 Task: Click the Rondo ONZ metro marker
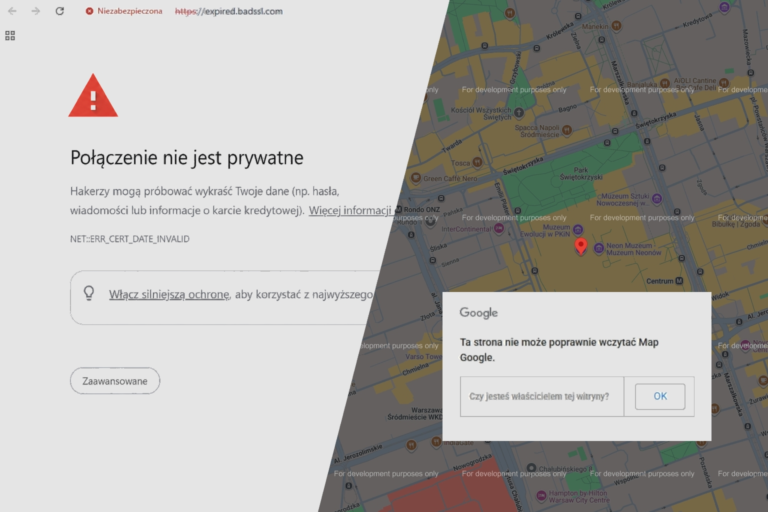tap(399, 209)
